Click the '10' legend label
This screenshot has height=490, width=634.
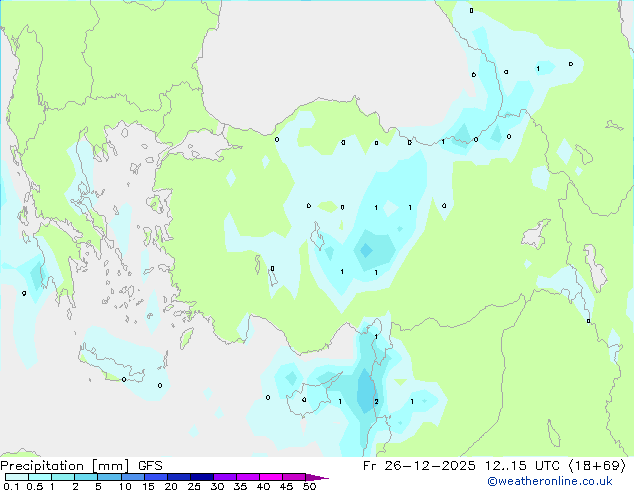[x=125, y=486]
